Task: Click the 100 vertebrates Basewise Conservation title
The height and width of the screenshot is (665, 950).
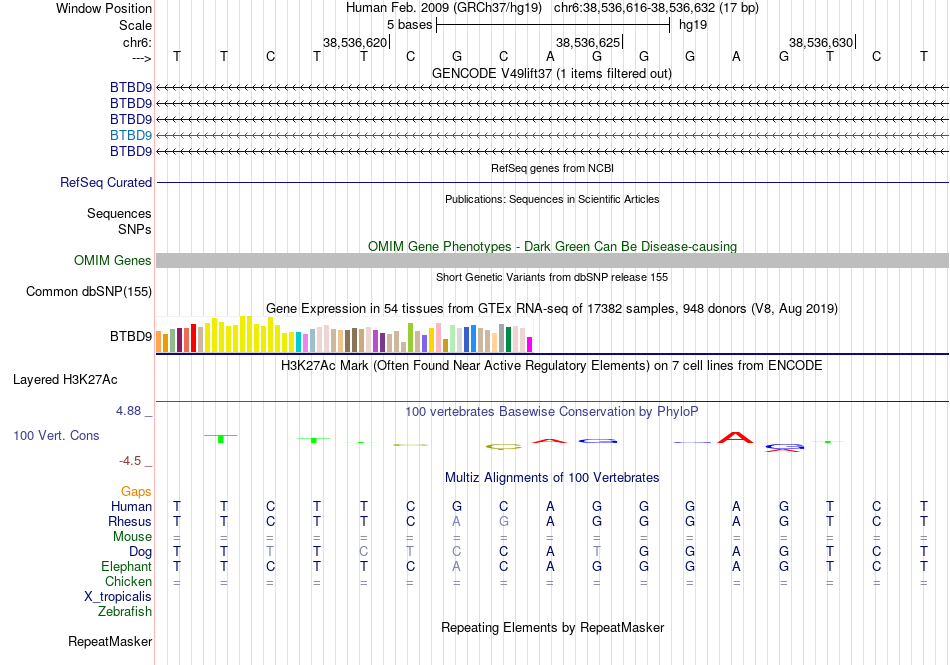Action: point(552,412)
